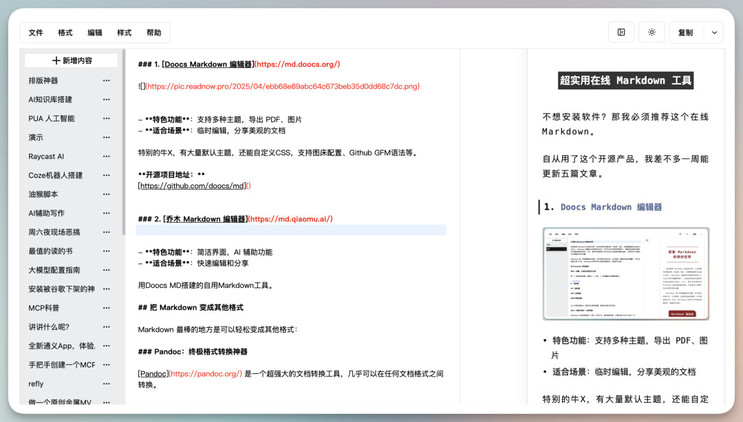Viewport: 743px width, 422px height.
Task: Open the three-dot menu for MCP科普
Action: pyautogui.click(x=106, y=308)
